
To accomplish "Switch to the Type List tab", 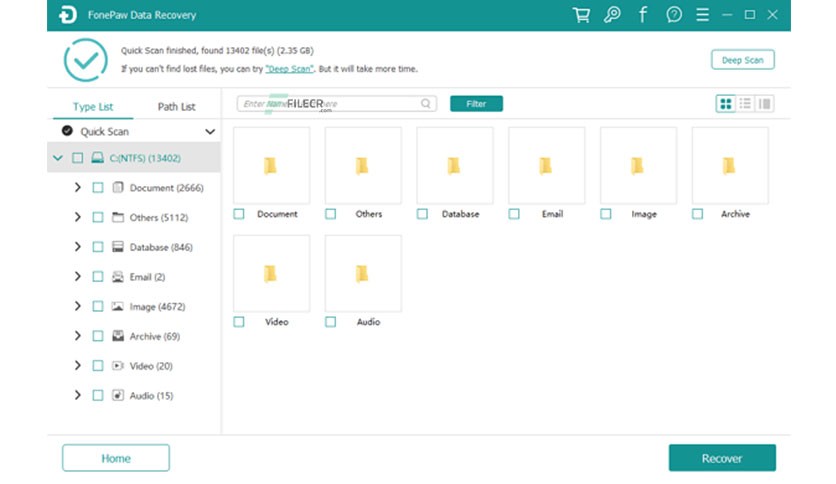I will pyautogui.click(x=93, y=107).
